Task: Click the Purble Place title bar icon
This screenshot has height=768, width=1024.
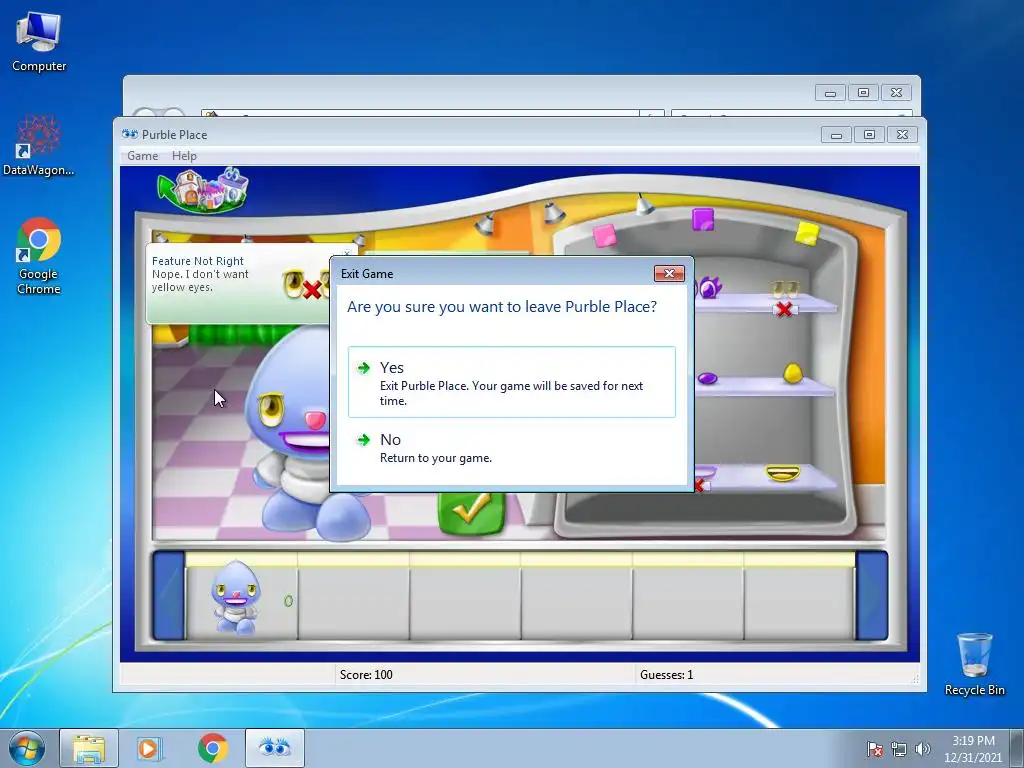Action: pyautogui.click(x=130, y=135)
